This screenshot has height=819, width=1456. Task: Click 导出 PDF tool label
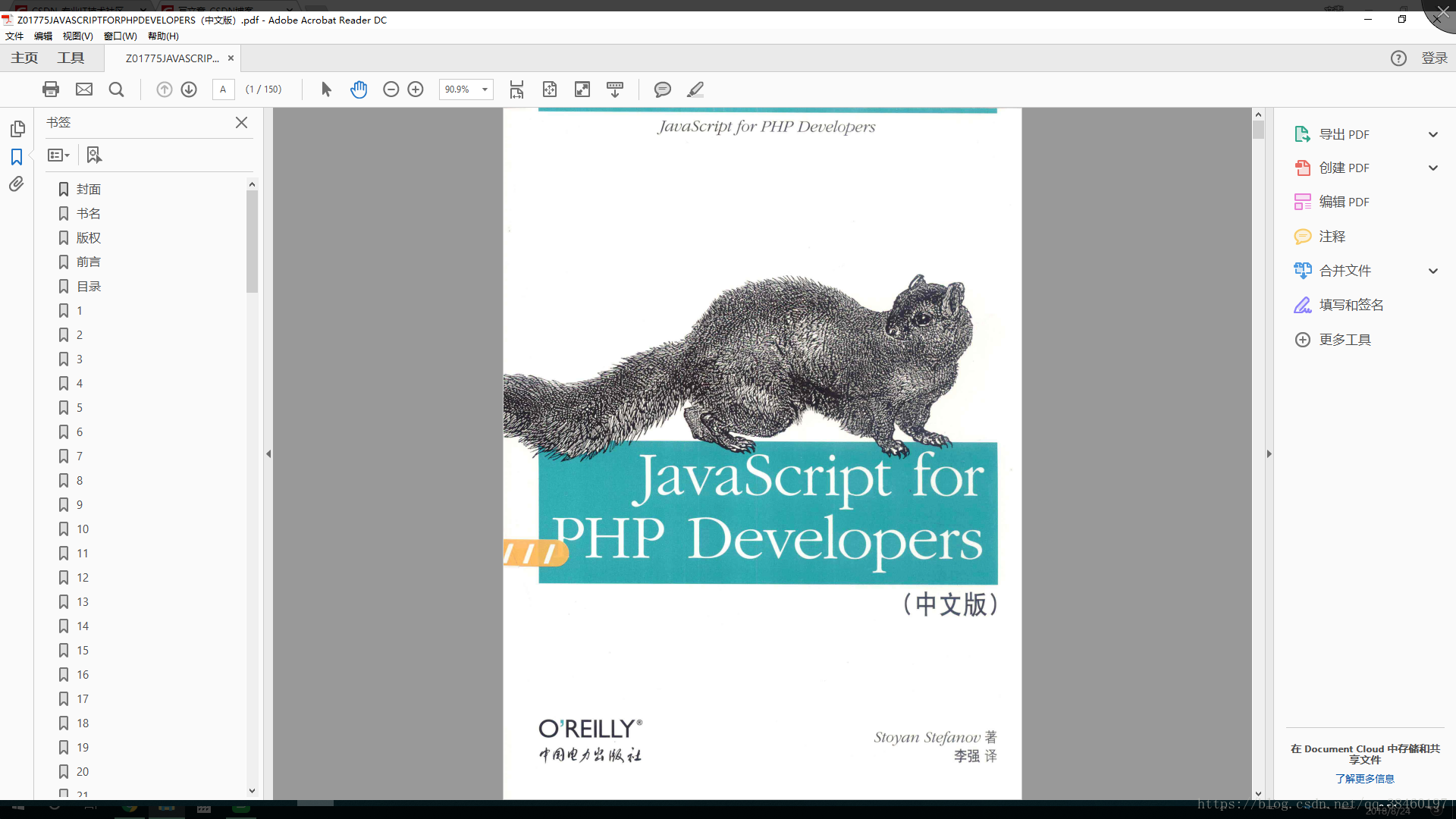pos(1344,134)
